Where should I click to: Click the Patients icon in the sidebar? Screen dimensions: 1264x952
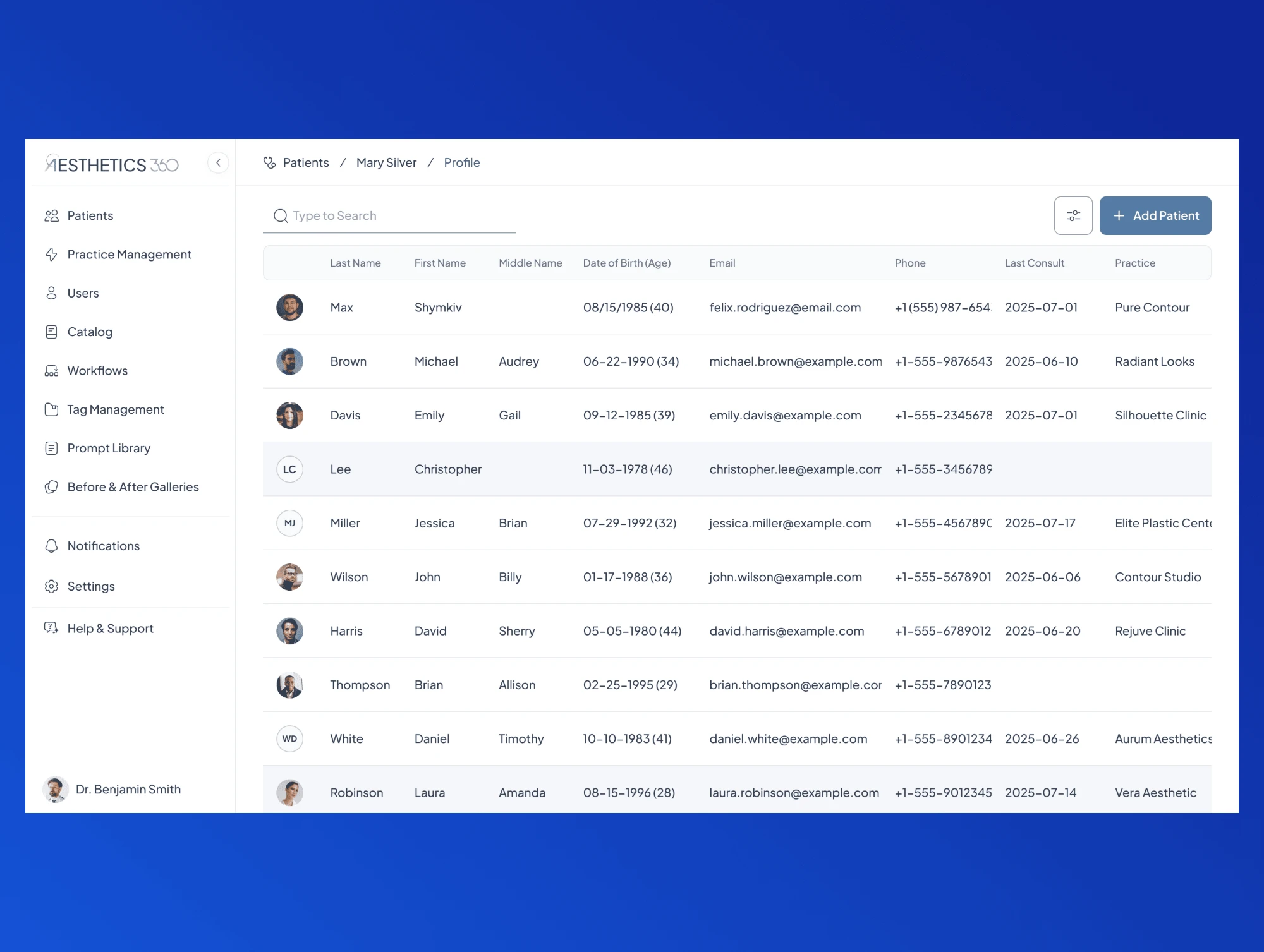click(52, 216)
